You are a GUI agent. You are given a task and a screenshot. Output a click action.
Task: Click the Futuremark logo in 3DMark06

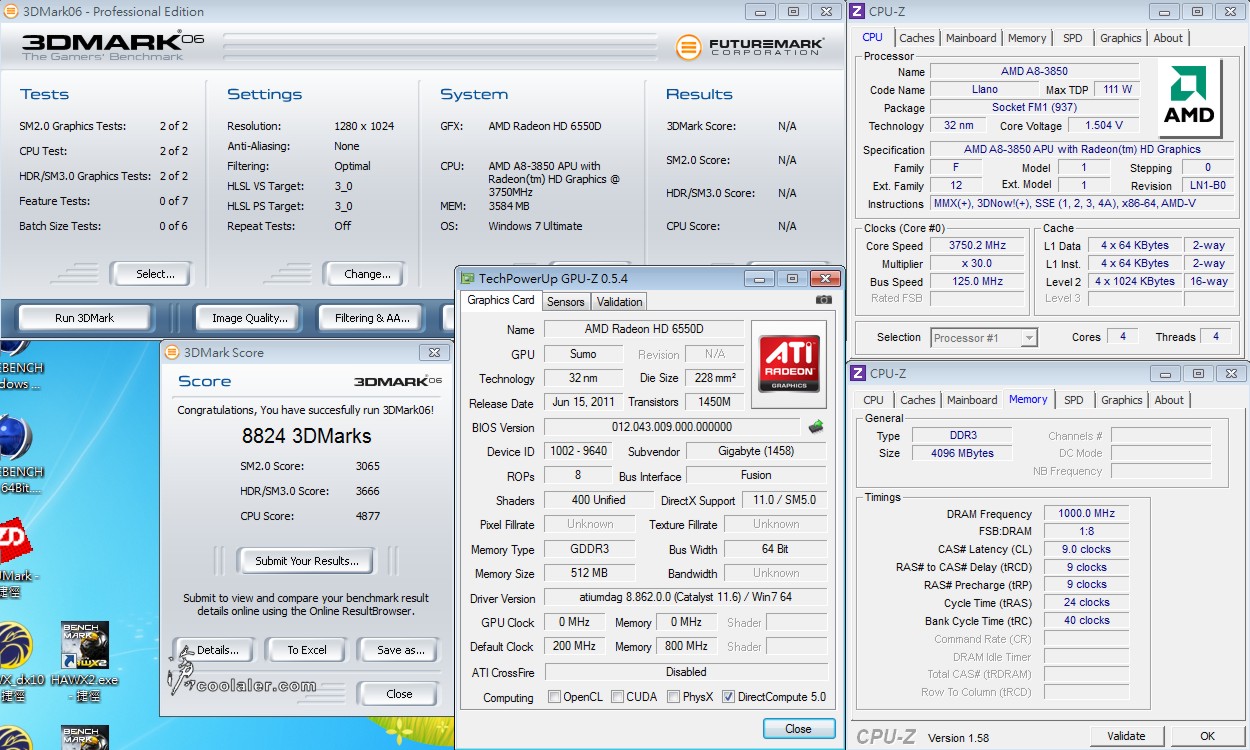[x=750, y=47]
